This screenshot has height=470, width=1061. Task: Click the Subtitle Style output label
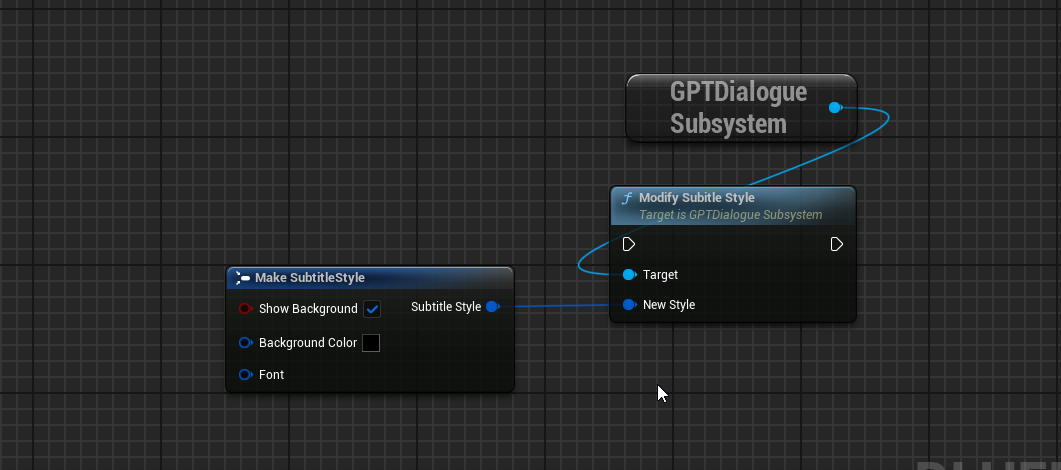446,307
